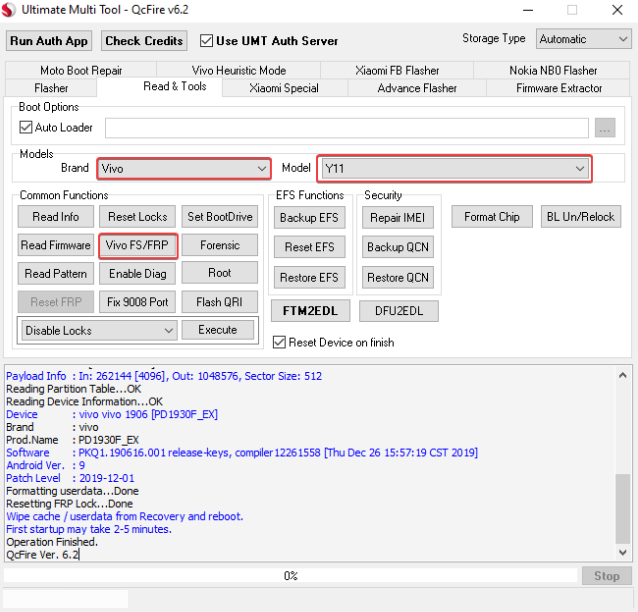Click the Format Chip button

492,216
